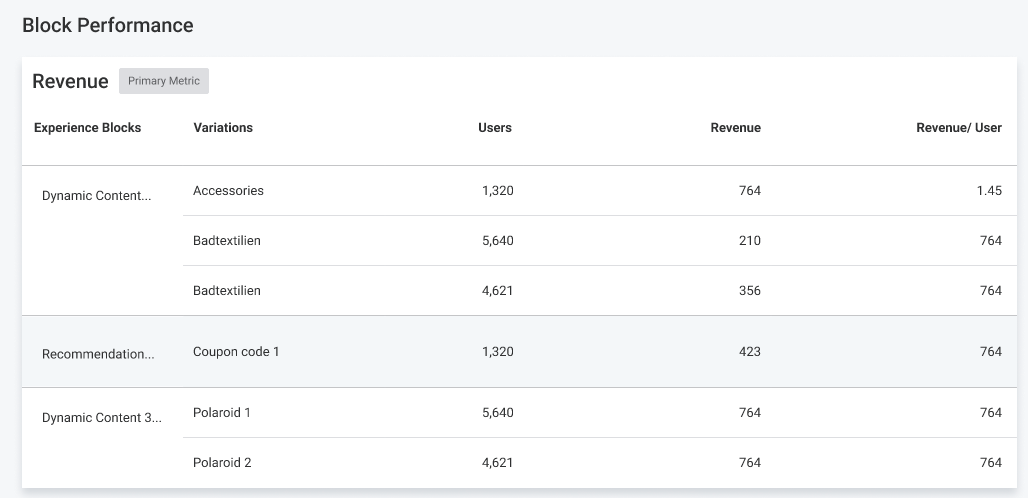Click the 1.45 revenue per user value
This screenshot has width=1028, height=498.
(x=989, y=191)
